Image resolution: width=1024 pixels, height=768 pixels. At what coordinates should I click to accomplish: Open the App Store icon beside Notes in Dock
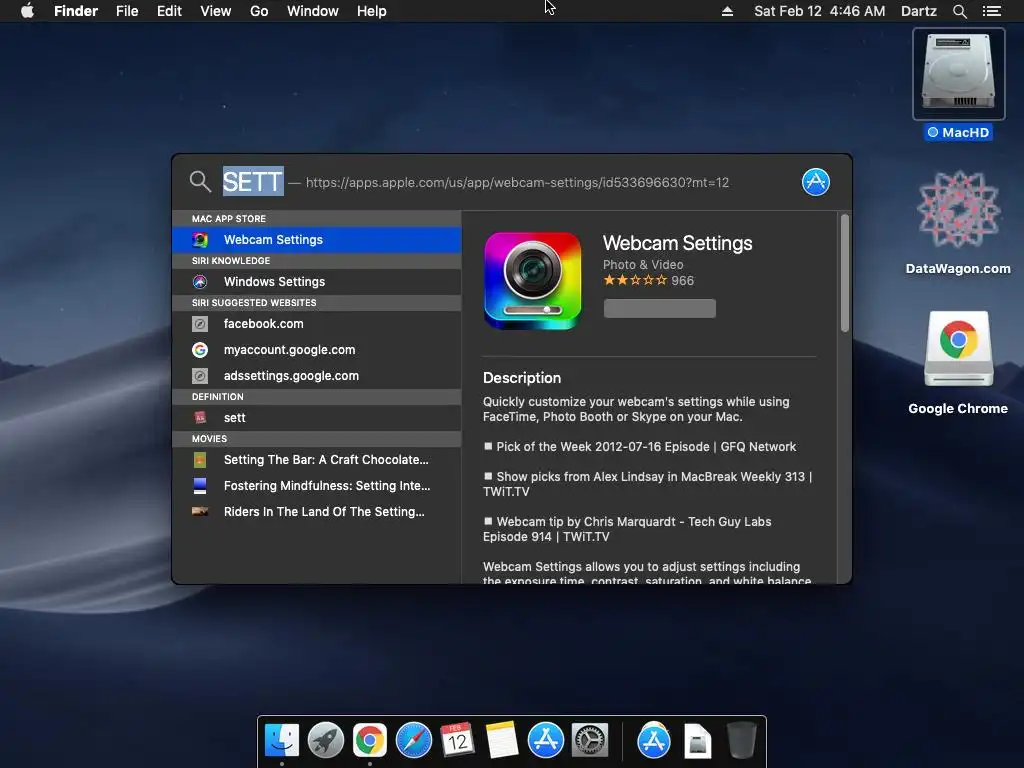point(545,741)
